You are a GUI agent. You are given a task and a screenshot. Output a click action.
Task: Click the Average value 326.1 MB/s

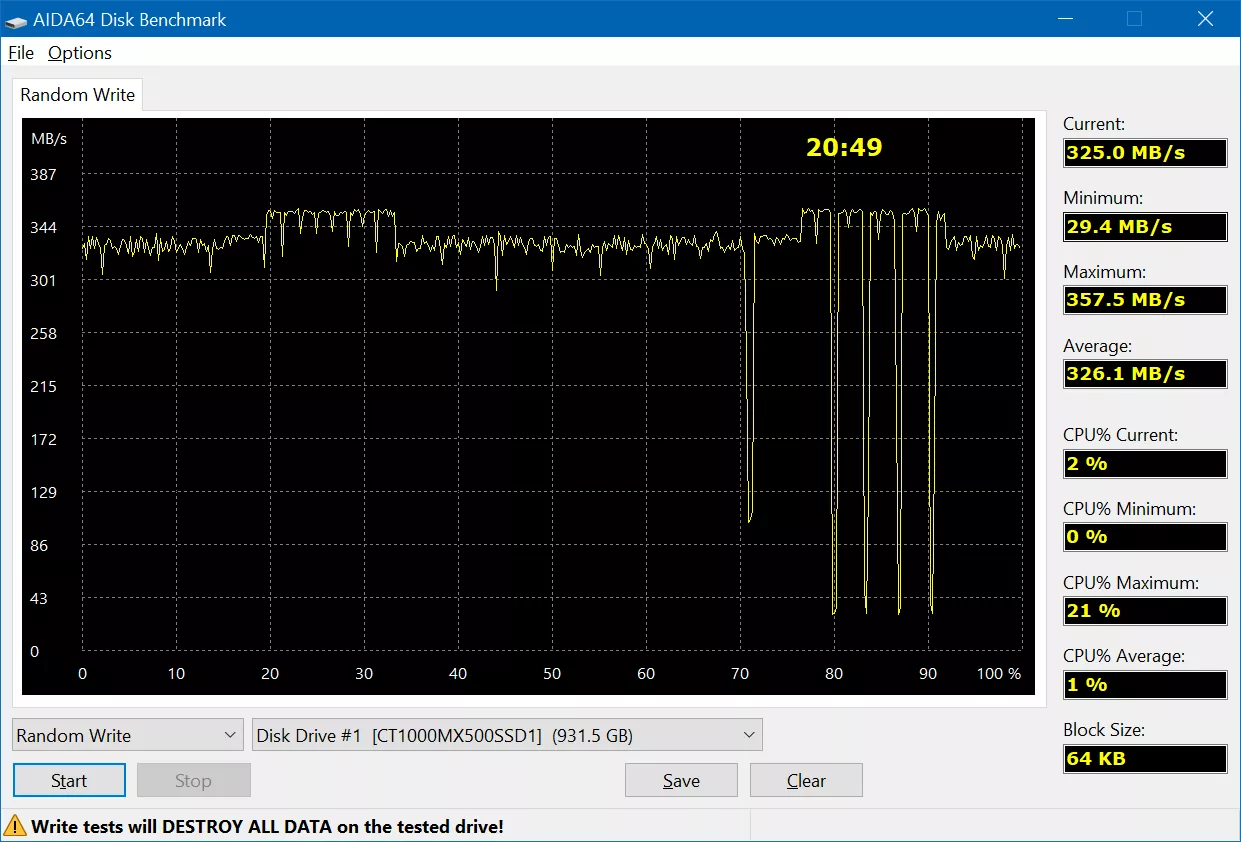click(x=1145, y=374)
